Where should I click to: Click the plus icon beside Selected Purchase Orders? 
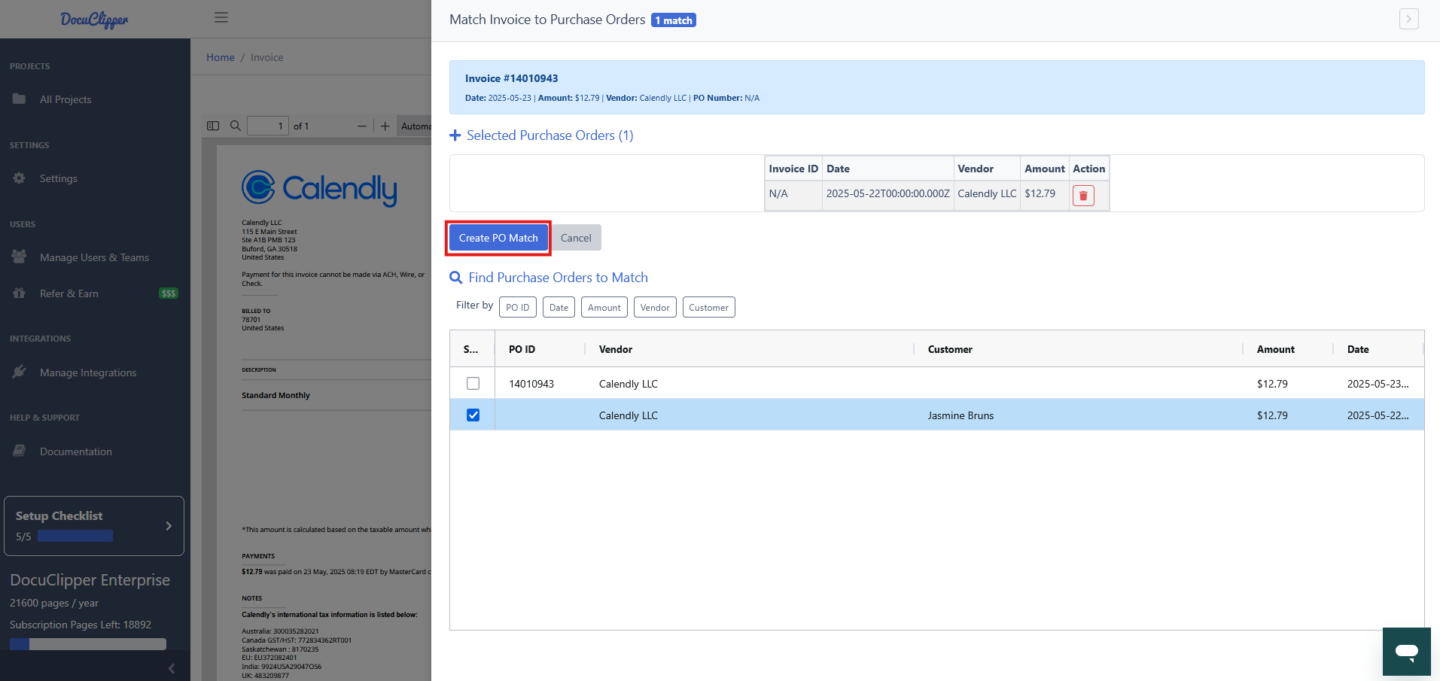tap(456, 135)
